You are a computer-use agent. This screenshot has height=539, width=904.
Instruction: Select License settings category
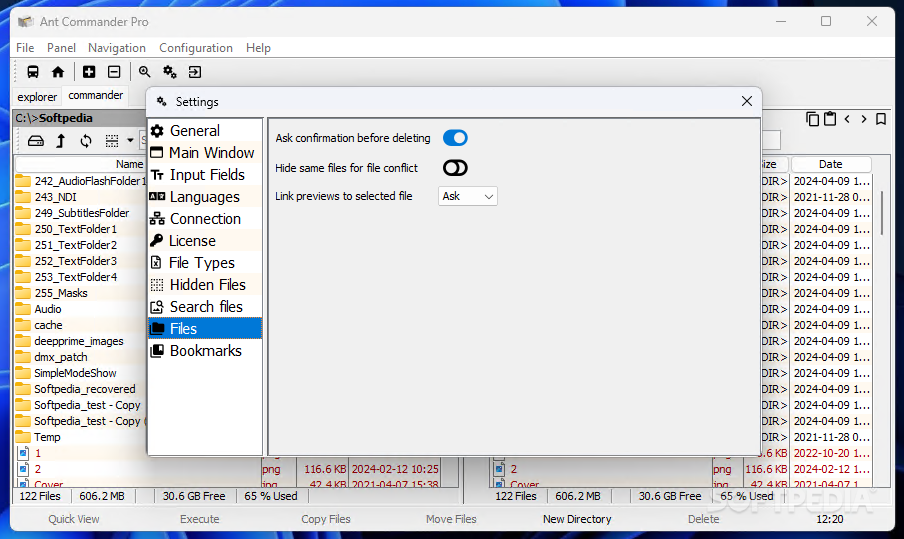pyautogui.click(x=205, y=241)
